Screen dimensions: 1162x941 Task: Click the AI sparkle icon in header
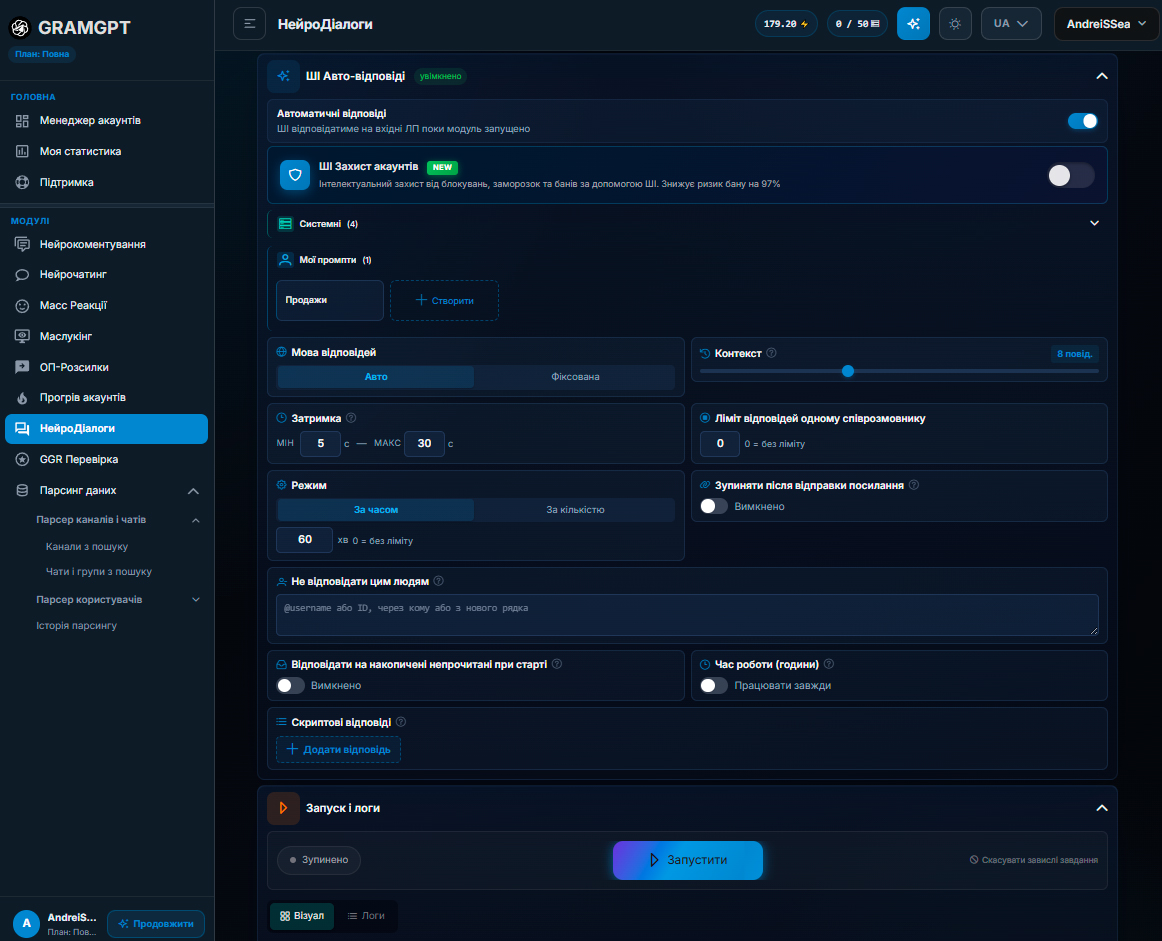pyautogui.click(x=913, y=24)
